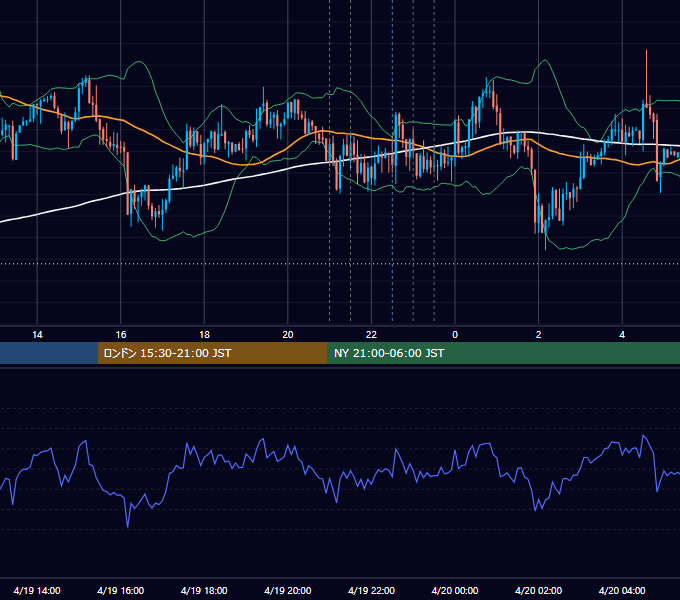Viewport: 680px width, 600px height.
Task: Click the 4/19 18:00 time label
Action: tap(204, 590)
